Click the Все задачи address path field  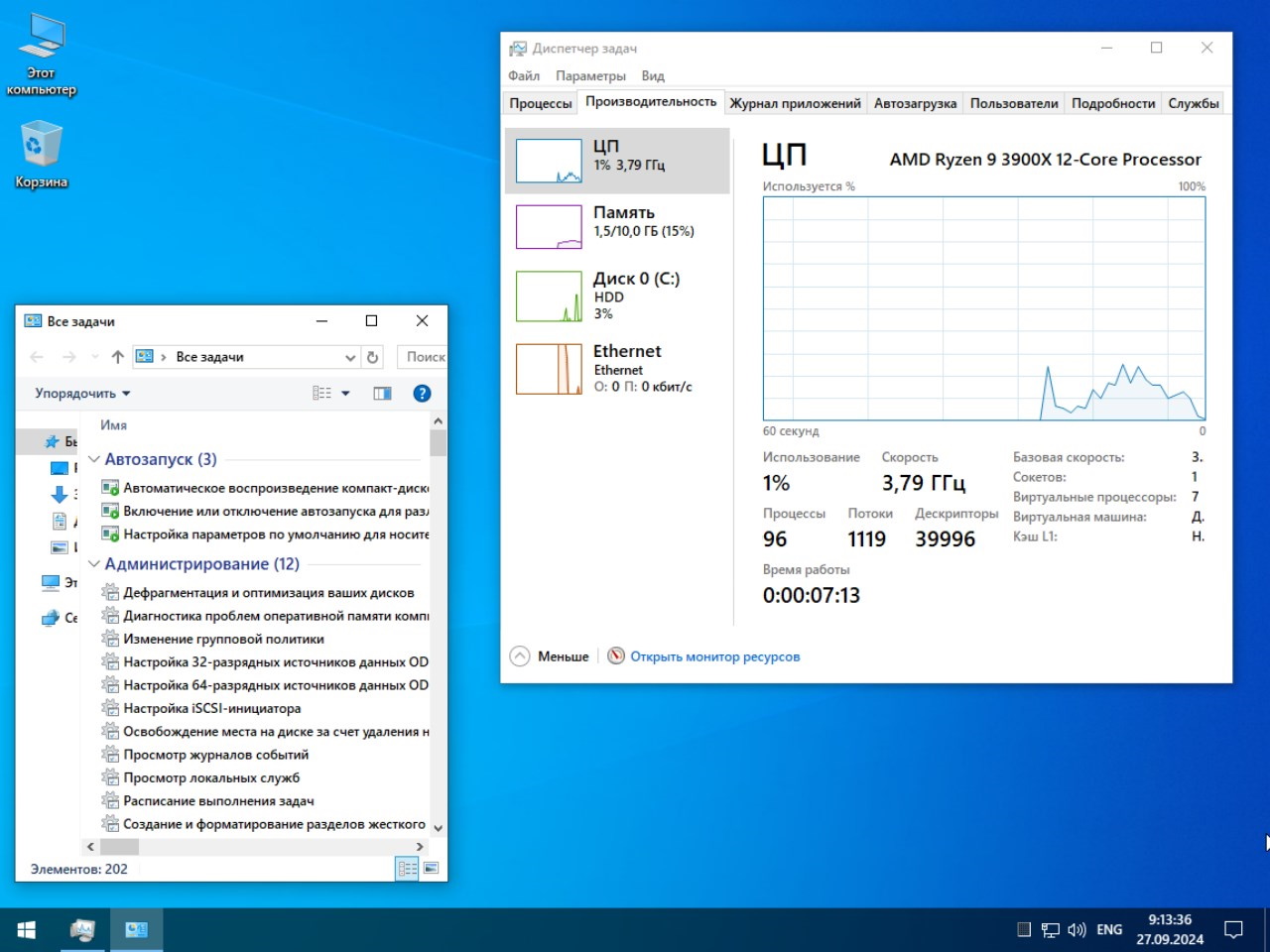pos(245,357)
